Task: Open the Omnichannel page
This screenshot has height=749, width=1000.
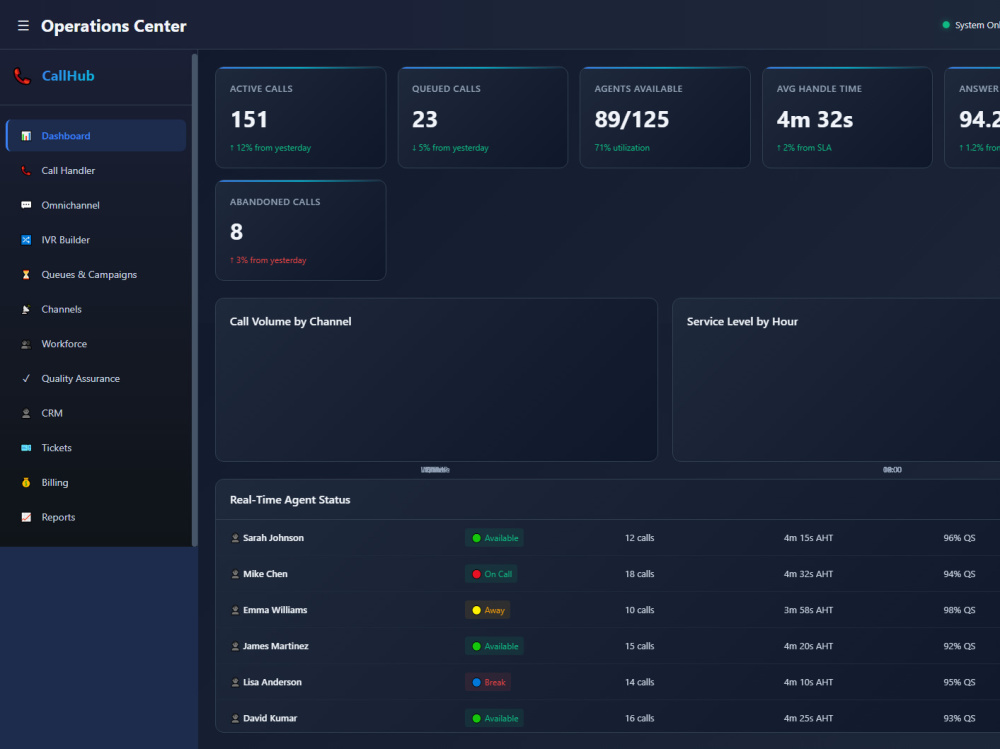Action: [96, 205]
